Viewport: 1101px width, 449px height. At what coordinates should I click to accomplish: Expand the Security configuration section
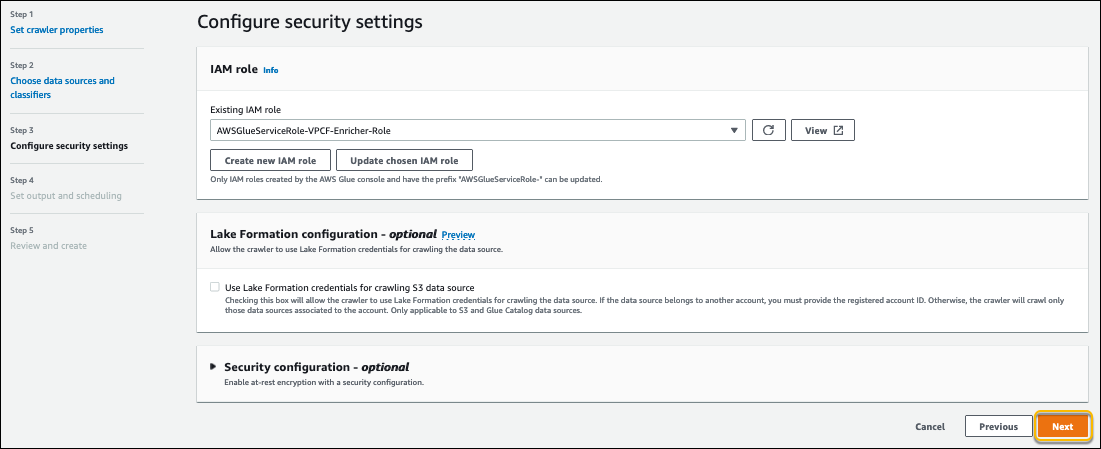[x=316, y=367]
